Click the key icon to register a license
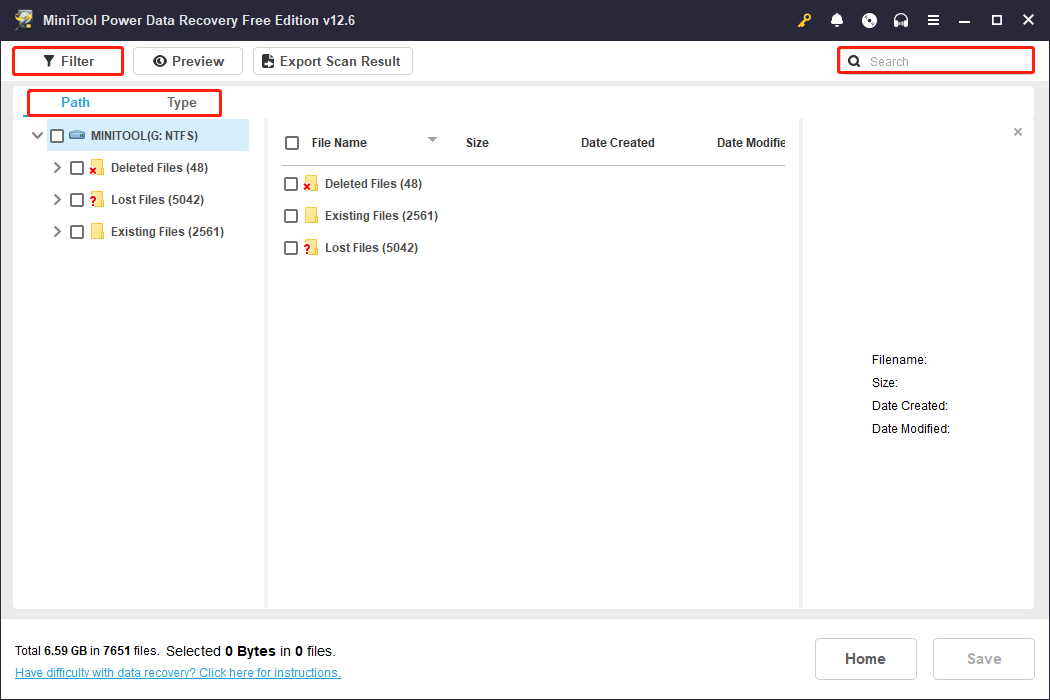Screen dimensions: 1050x700 [805, 20]
